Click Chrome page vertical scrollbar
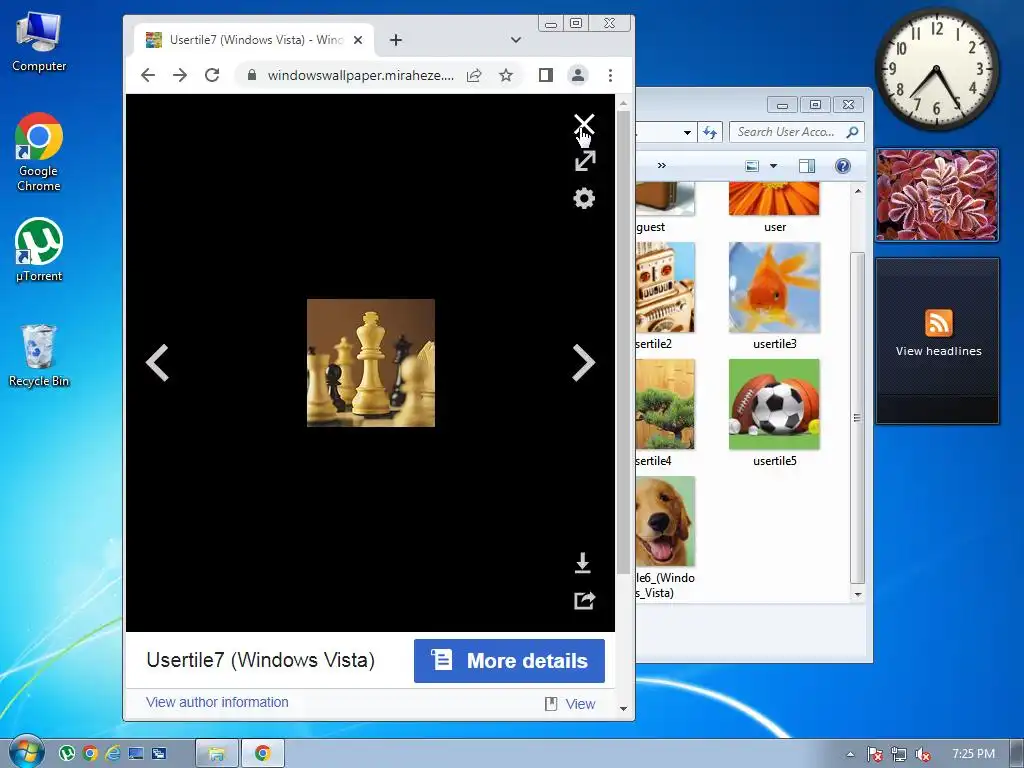 623,342
